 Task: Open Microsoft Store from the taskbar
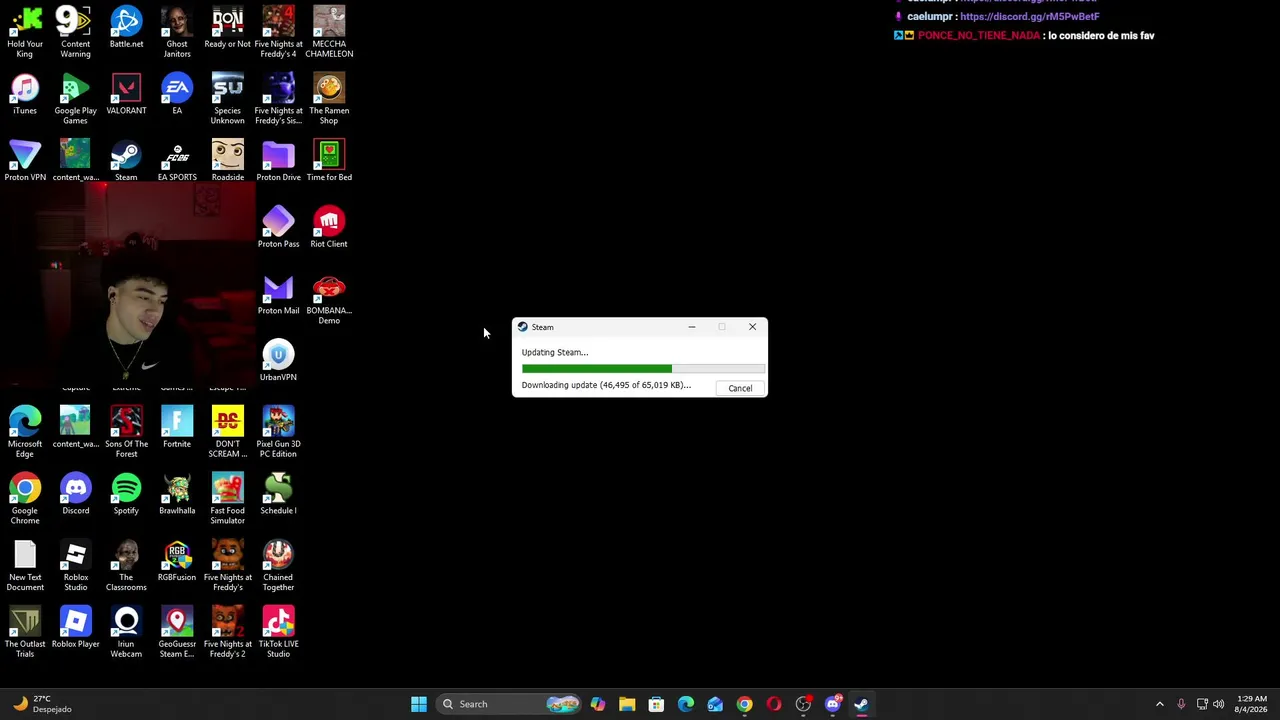tap(656, 704)
